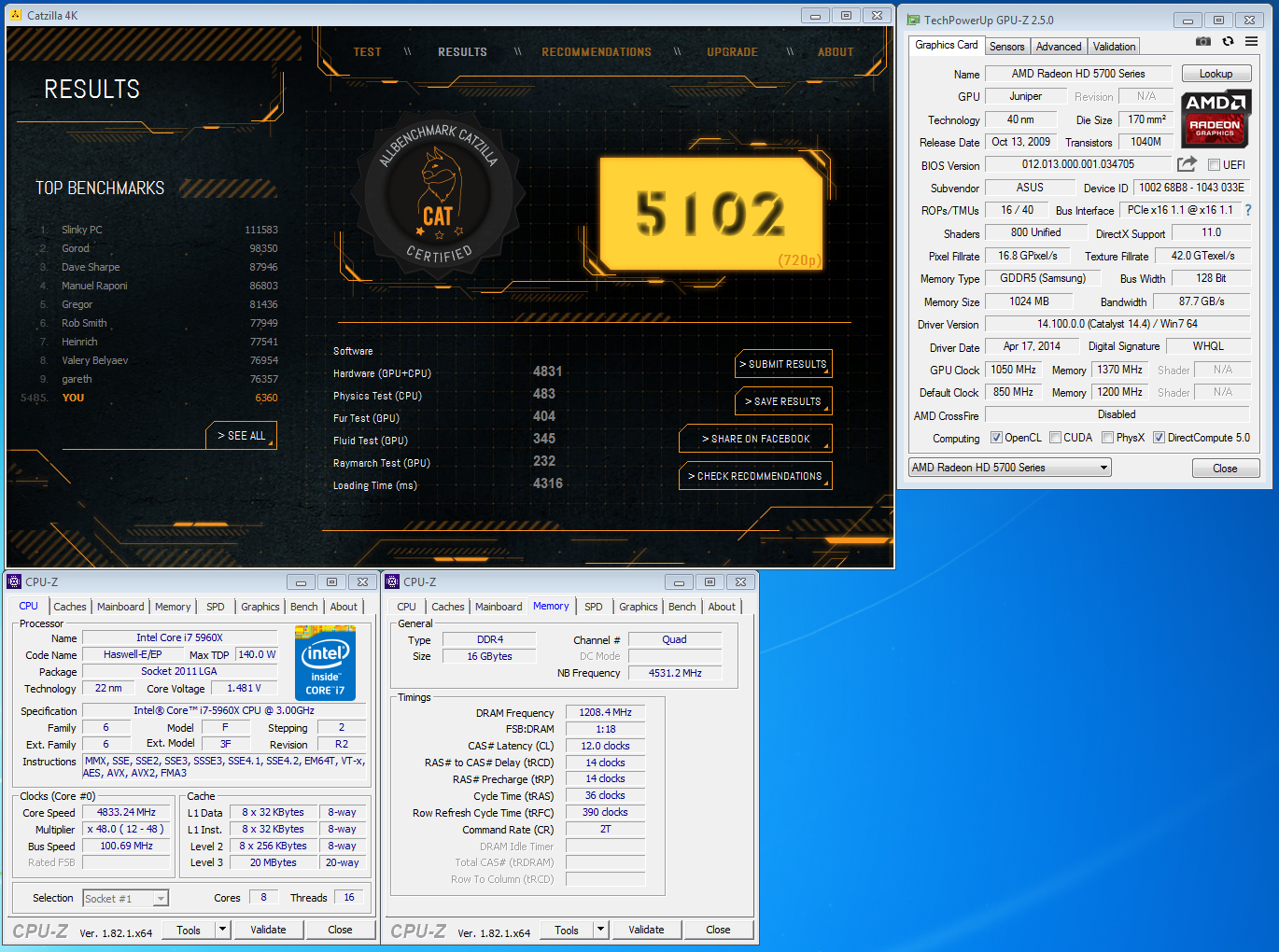
Task: Expand Tools arrow in left CPU-Z window
Action: point(222,930)
